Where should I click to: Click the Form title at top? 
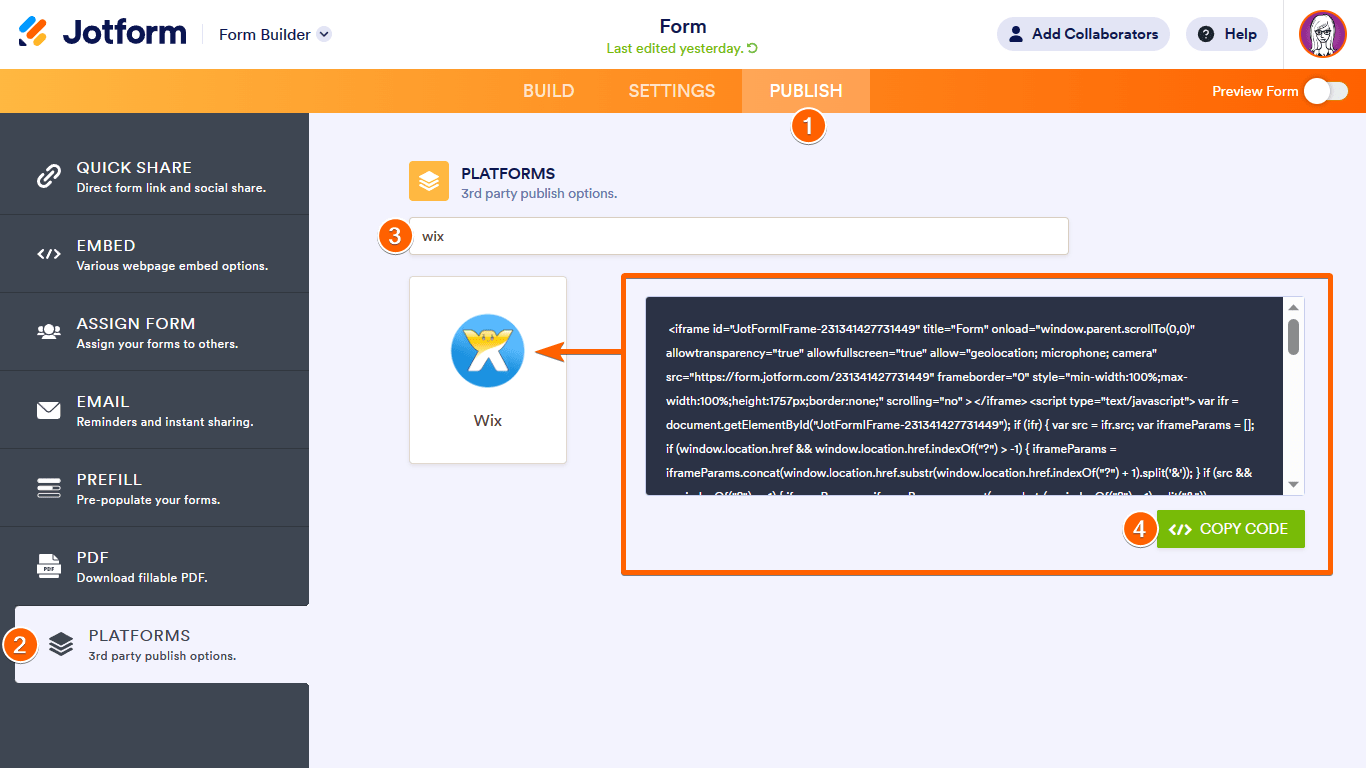[x=683, y=26]
